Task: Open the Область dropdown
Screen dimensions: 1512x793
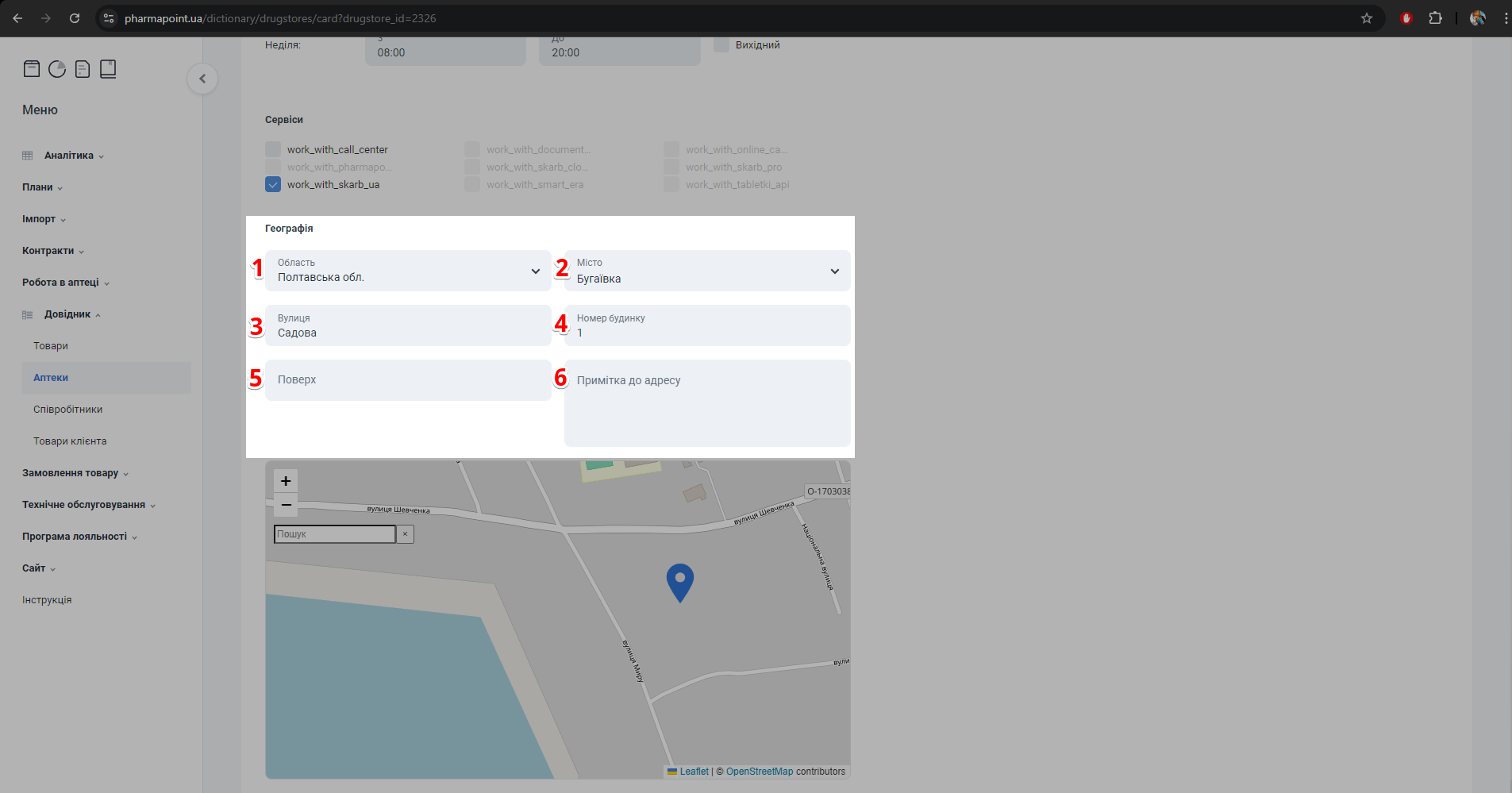Action: [x=408, y=271]
